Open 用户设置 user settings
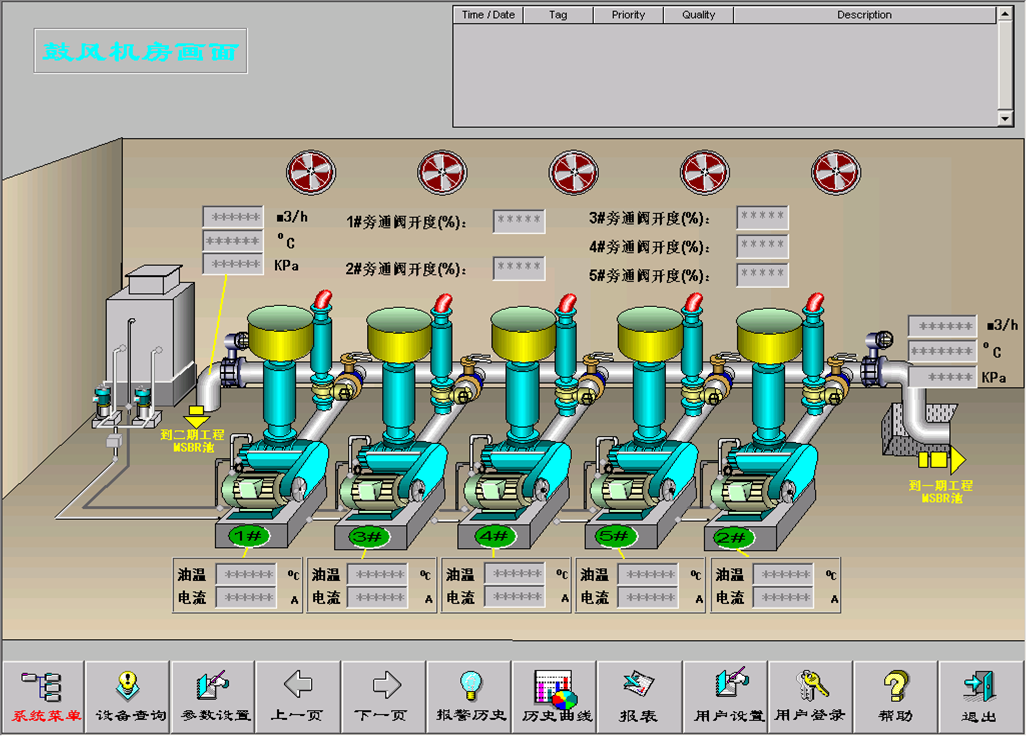 [x=726, y=697]
